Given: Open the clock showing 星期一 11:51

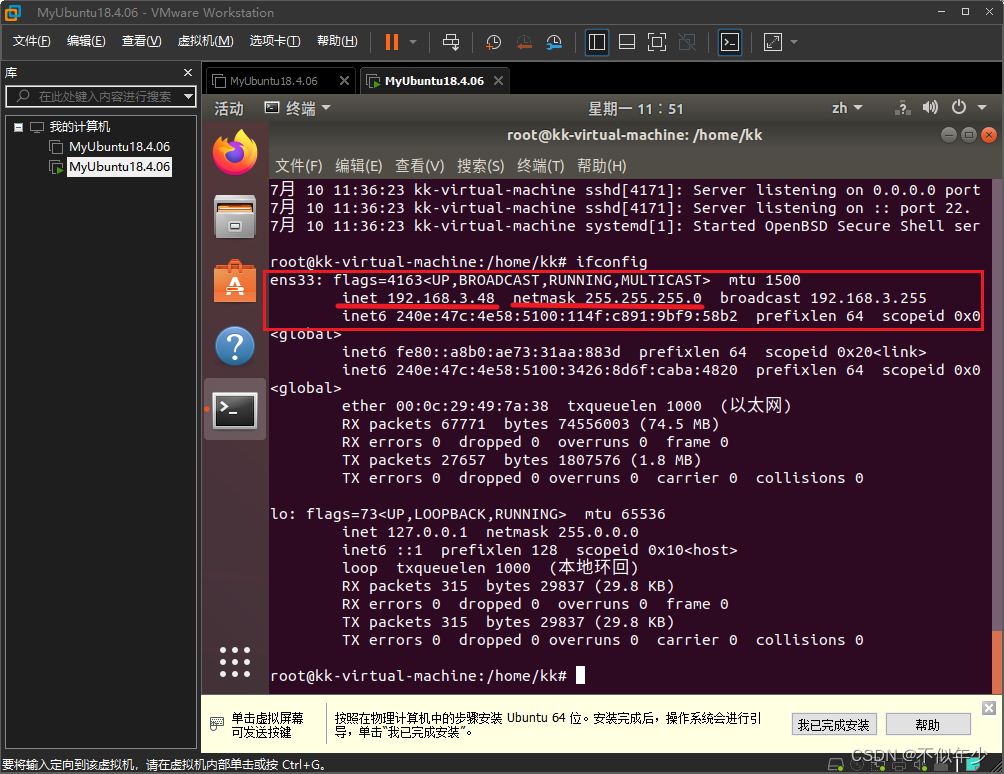Looking at the screenshot, I should (x=636, y=109).
